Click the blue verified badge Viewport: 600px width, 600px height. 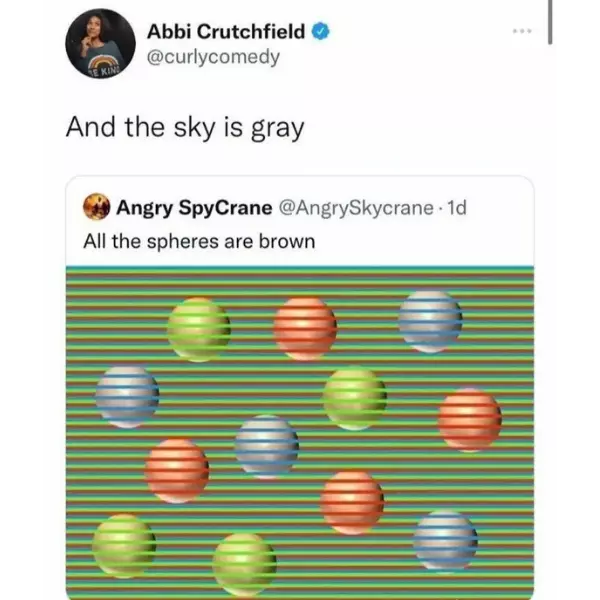pos(321,31)
